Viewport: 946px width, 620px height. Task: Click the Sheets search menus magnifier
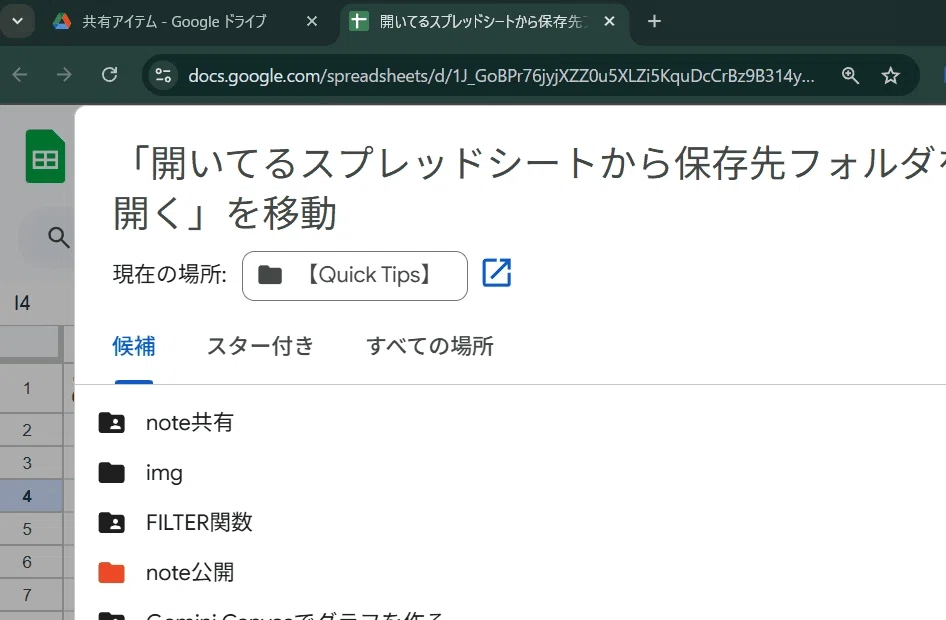coord(59,237)
